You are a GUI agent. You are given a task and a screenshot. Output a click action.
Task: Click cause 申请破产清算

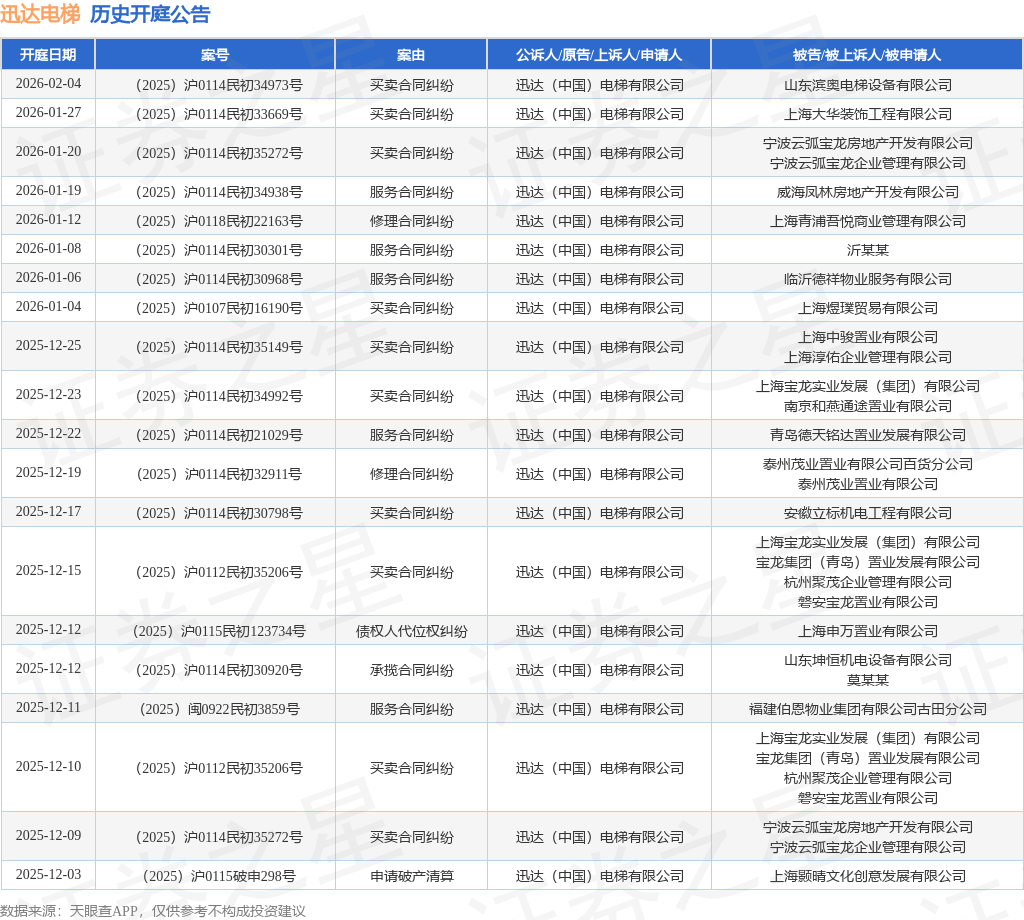tap(411, 876)
